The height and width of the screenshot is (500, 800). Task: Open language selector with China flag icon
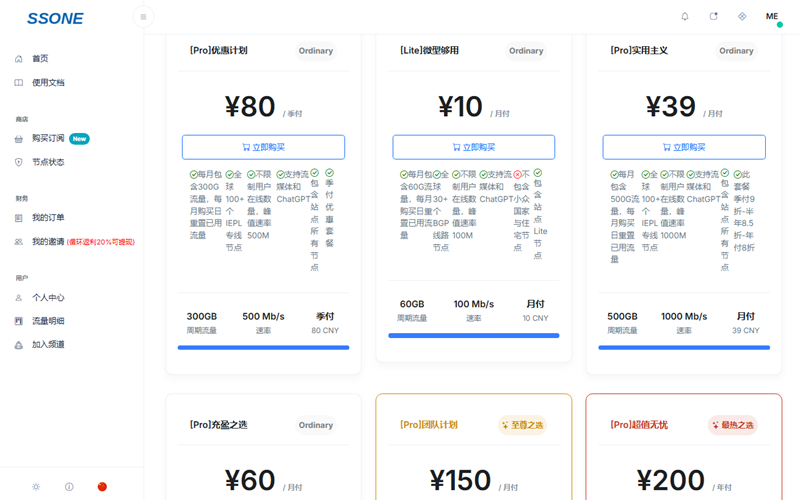[102, 487]
